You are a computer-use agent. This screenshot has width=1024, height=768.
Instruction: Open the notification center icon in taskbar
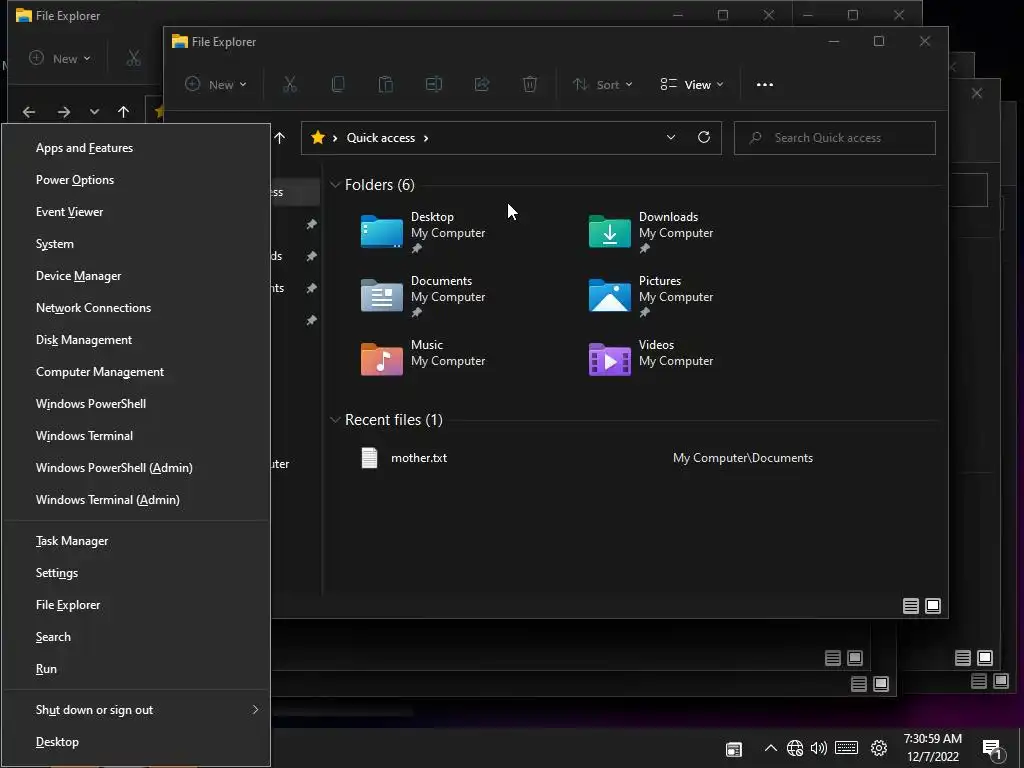tap(992, 749)
